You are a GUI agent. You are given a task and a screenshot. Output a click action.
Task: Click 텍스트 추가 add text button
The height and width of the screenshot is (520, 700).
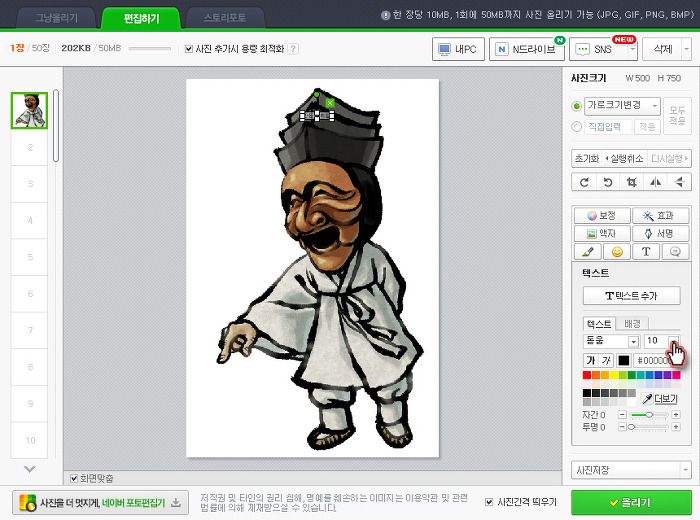click(631, 295)
